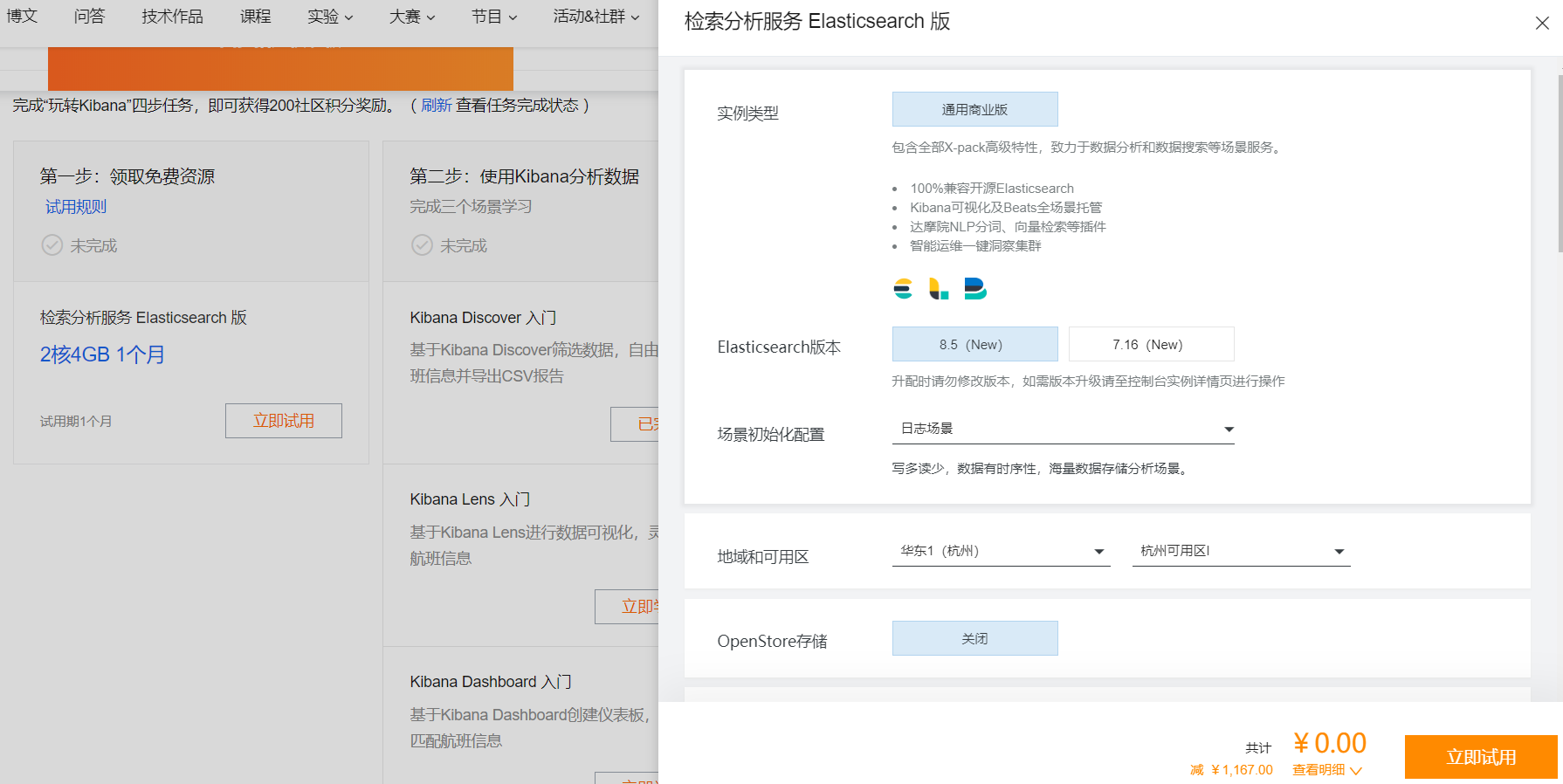Click the 检索分析服务 Elasticsearch 版 card title

click(143, 318)
